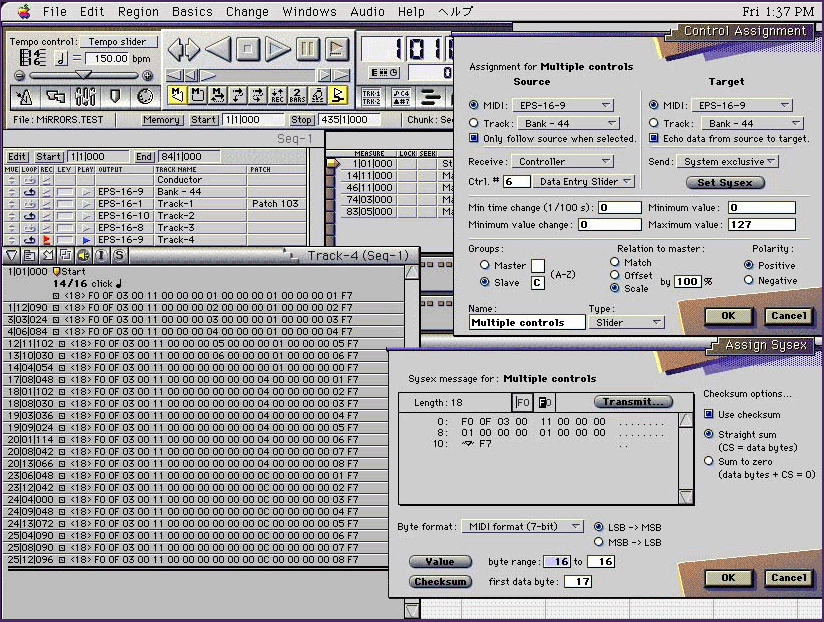Click the metronome click icon

(x=25, y=97)
